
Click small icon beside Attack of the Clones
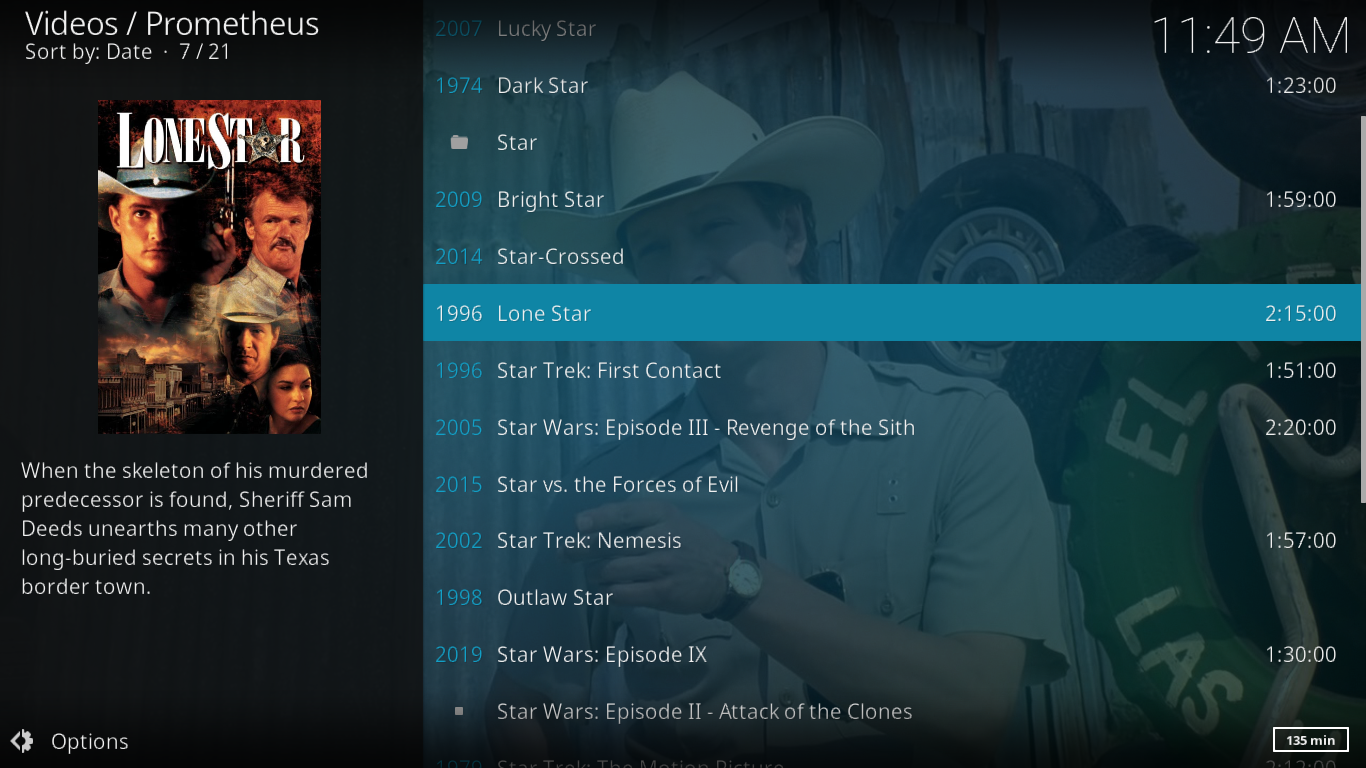click(459, 711)
